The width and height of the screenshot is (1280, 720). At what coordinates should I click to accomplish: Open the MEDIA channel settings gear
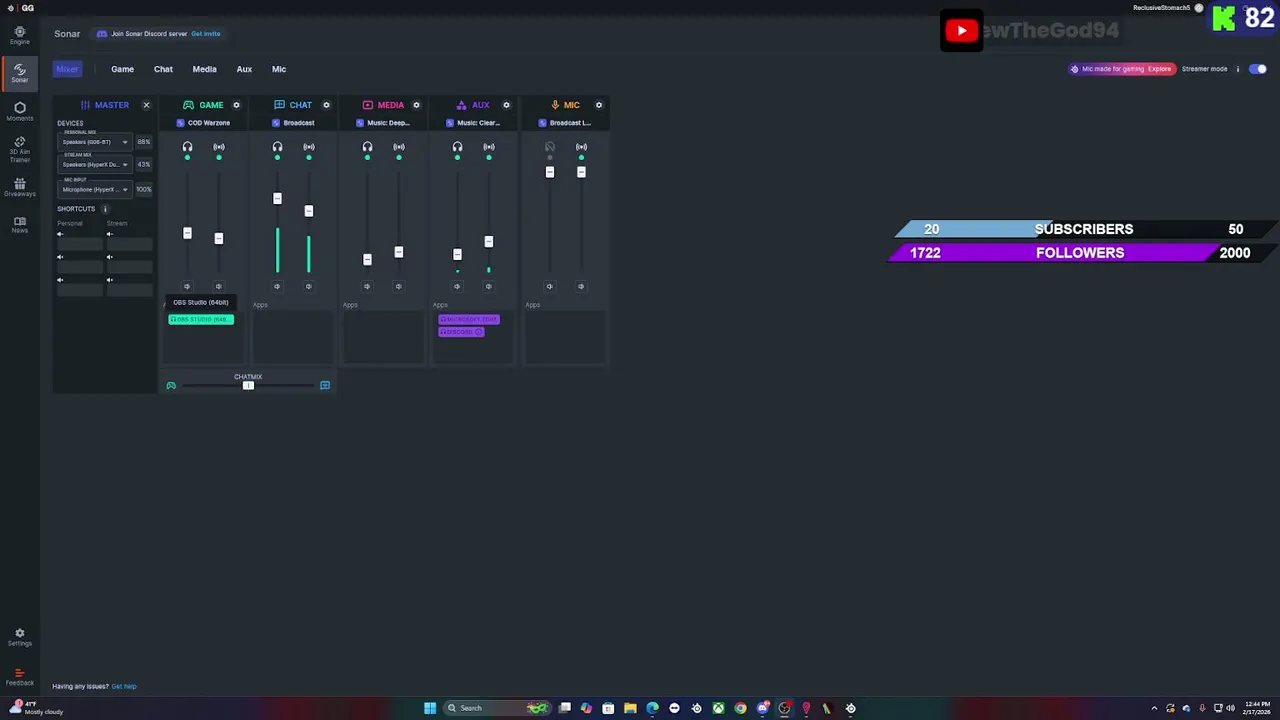click(x=416, y=105)
